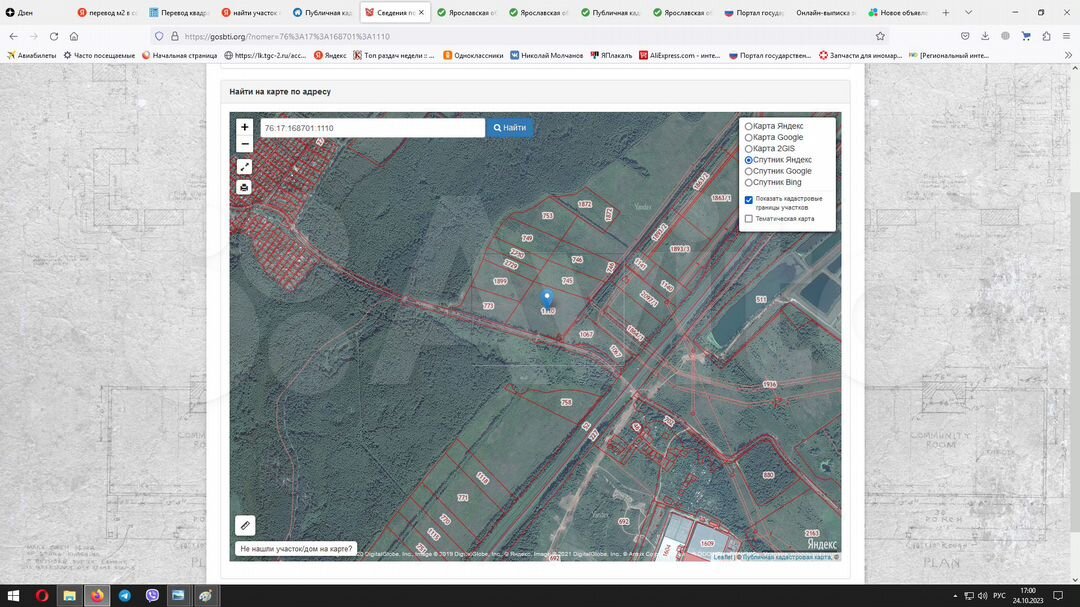This screenshot has height=607, width=1080.
Task: Reload the page in browser toolbar
Action: 54,36
